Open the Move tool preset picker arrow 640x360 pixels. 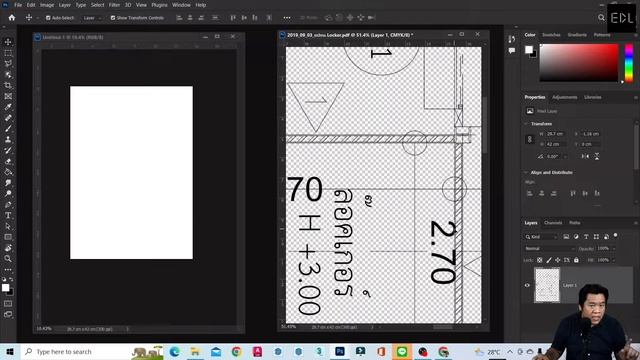point(38,18)
